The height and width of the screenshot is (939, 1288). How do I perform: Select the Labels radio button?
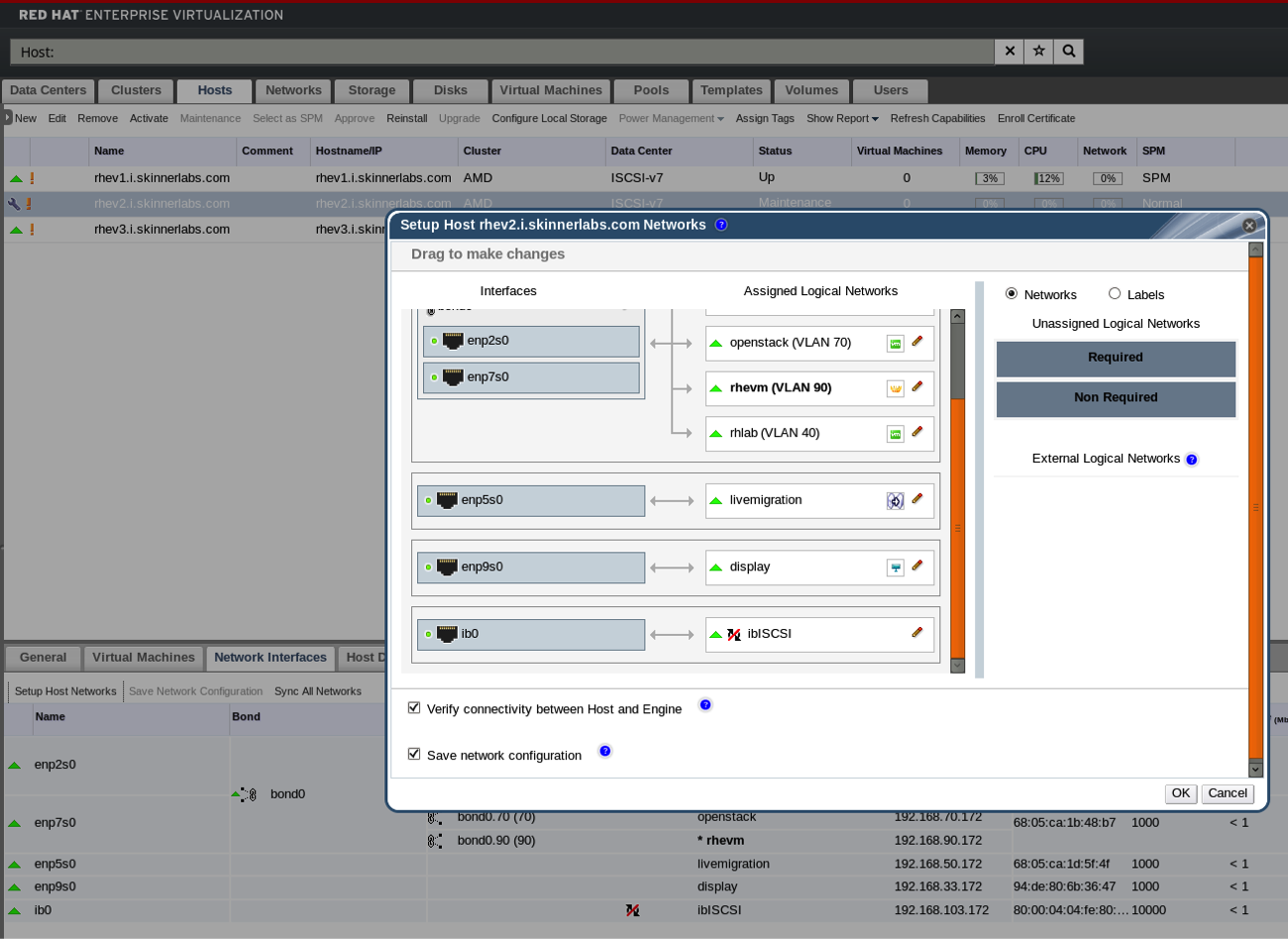click(1115, 294)
